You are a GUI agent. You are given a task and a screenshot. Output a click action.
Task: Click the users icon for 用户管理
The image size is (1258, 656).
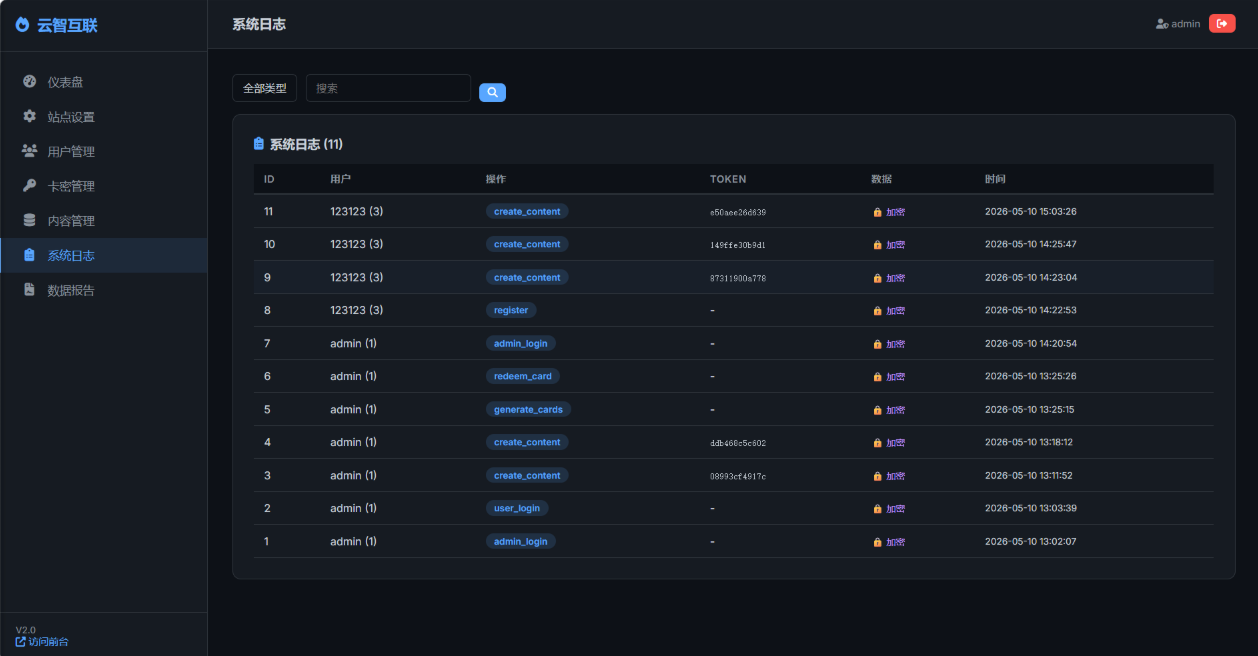(29, 151)
